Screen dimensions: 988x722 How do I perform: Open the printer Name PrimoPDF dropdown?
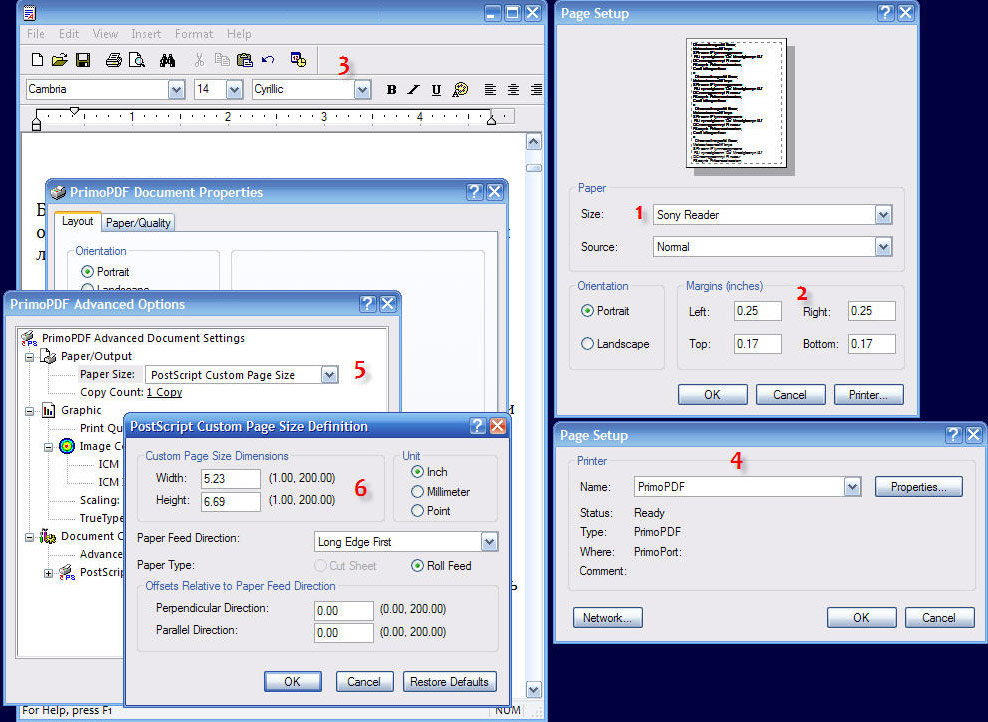[x=853, y=487]
